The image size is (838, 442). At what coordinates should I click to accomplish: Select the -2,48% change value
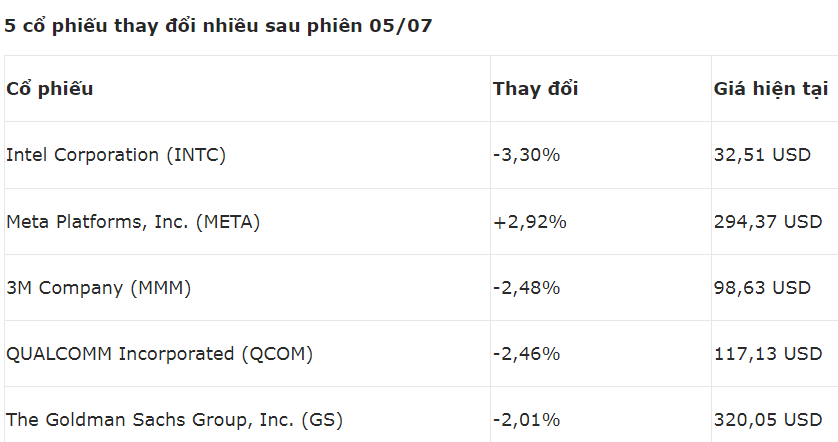526,288
